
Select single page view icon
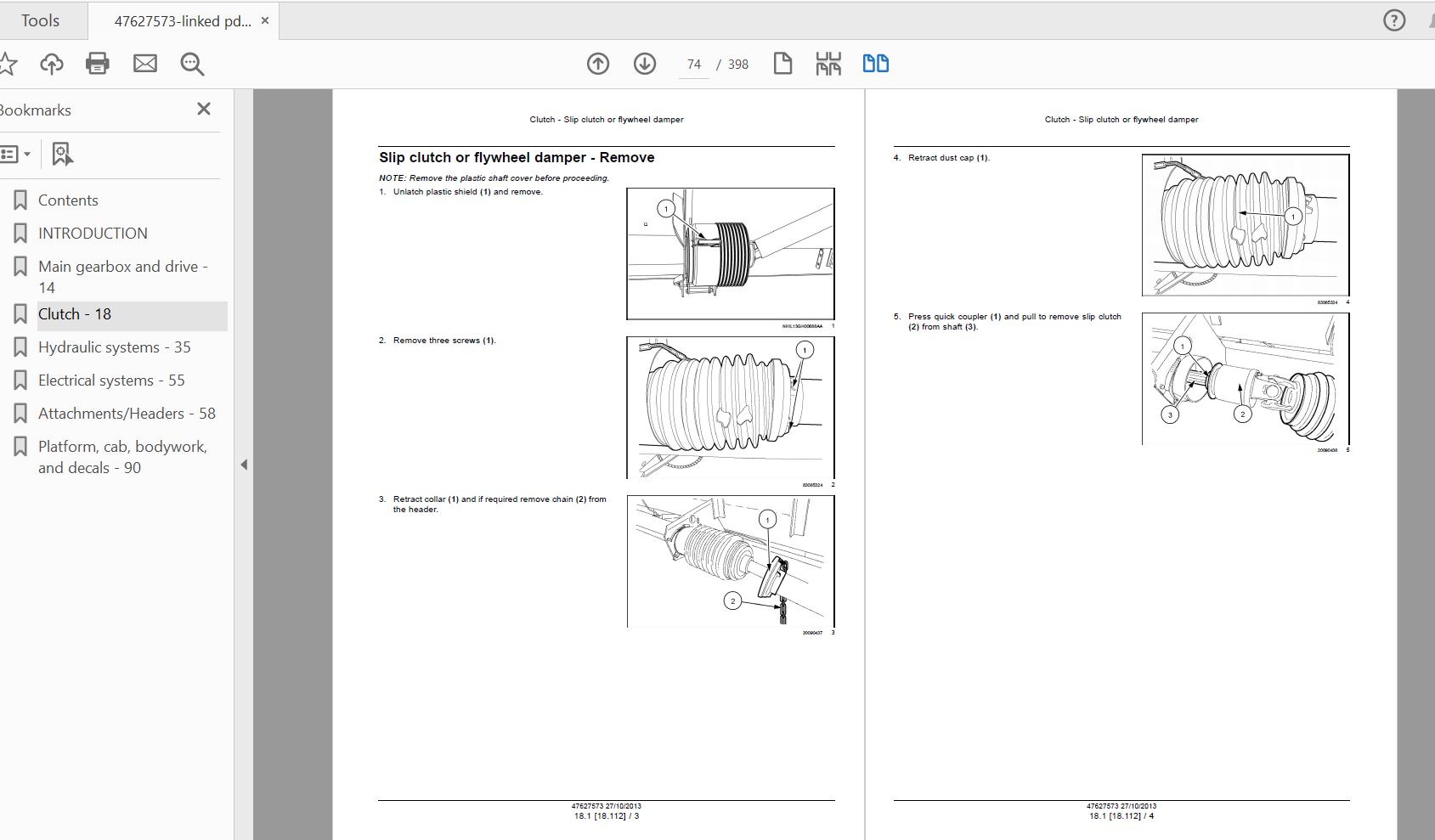[x=782, y=64]
